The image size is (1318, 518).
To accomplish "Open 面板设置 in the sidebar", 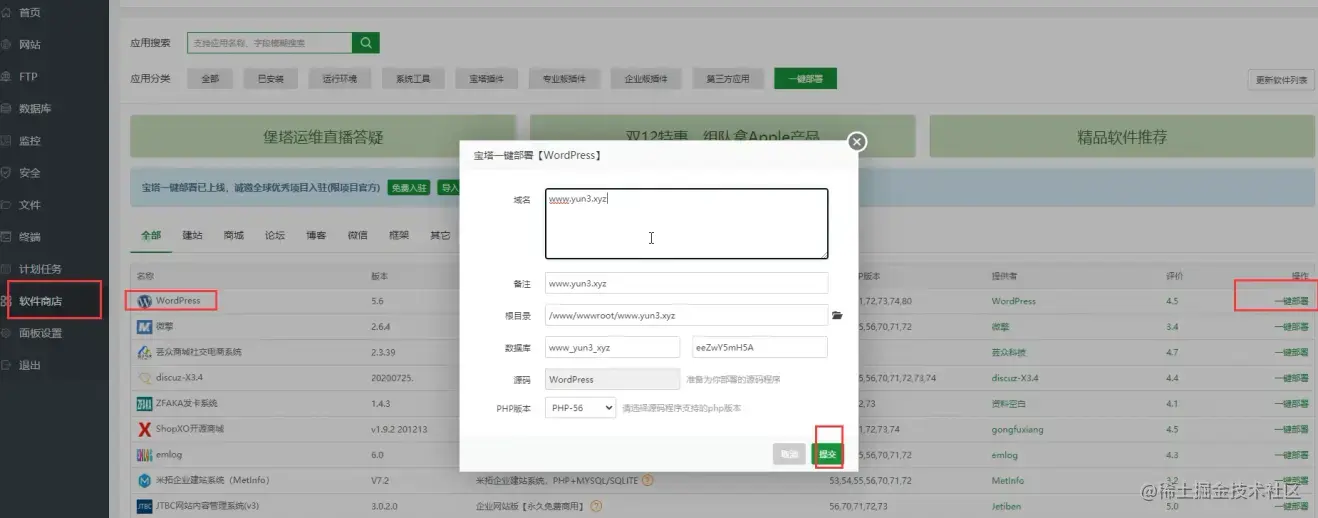I will pos(40,333).
